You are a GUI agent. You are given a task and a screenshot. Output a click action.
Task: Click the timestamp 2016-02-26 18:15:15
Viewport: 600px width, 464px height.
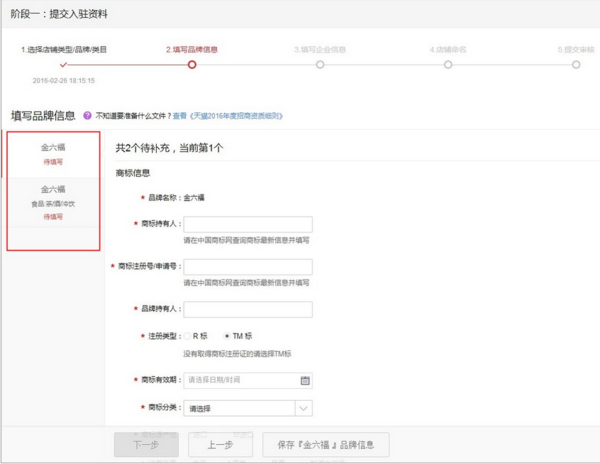[64, 80]
